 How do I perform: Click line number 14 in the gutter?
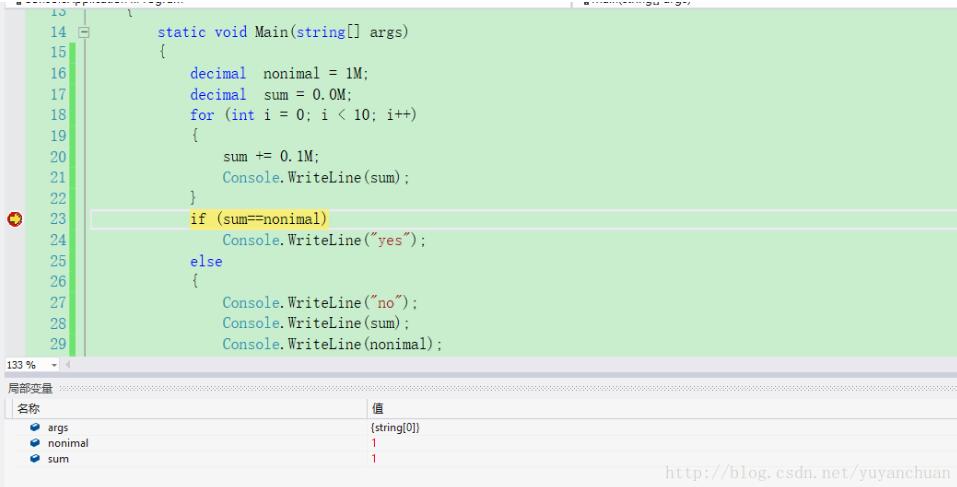58,32
